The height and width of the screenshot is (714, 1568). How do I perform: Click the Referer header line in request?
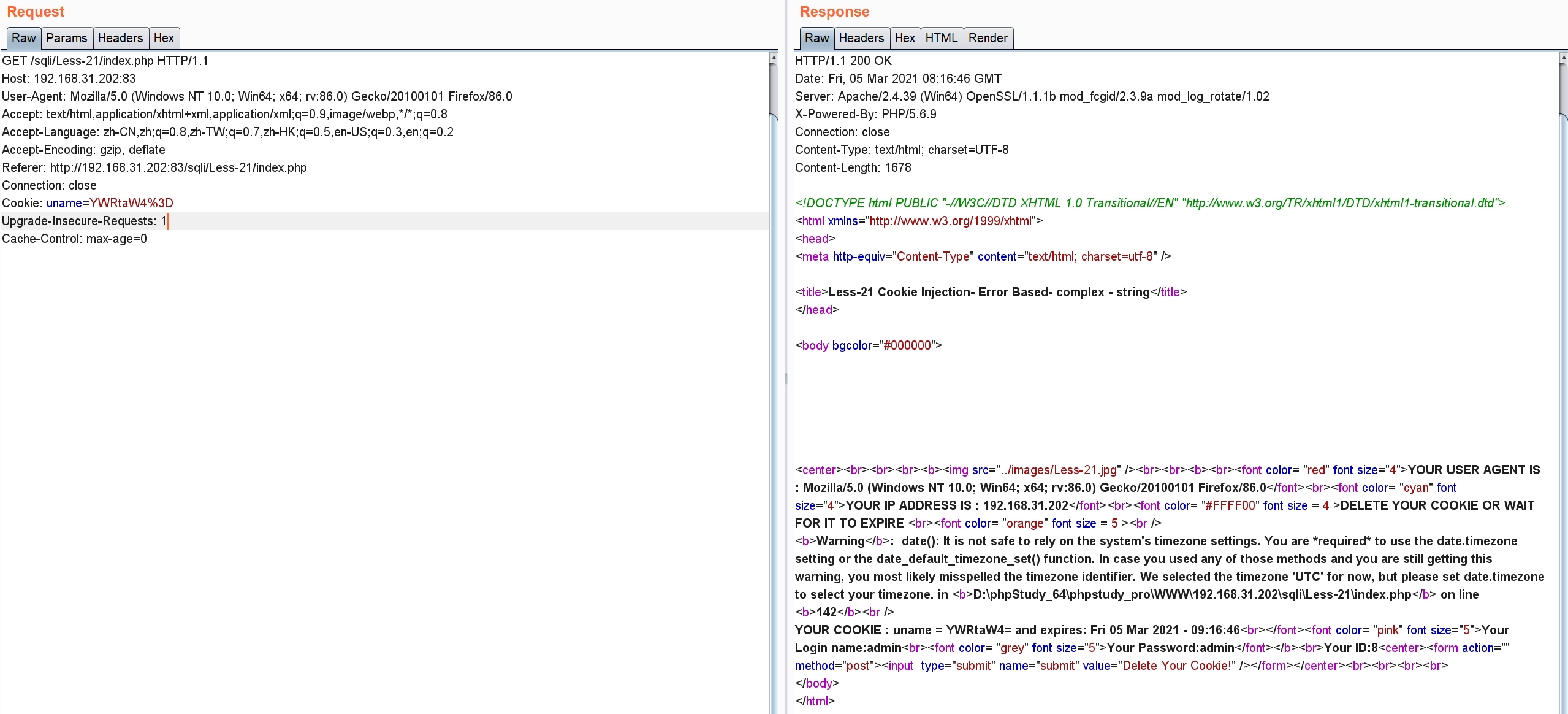pyautogui.click(x=154, y=167)
